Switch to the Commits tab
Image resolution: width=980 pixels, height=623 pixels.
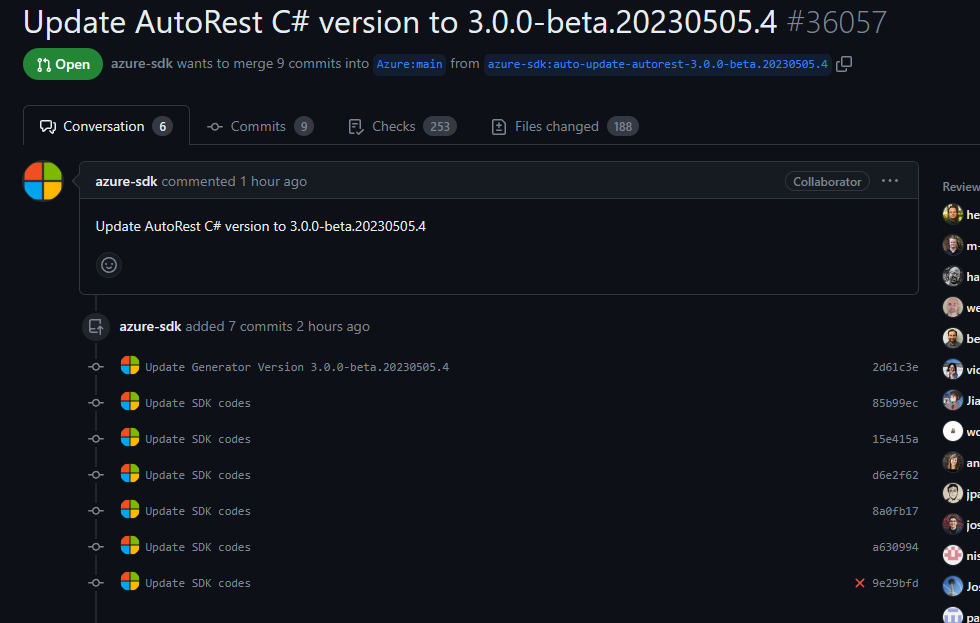click(259, 125)
